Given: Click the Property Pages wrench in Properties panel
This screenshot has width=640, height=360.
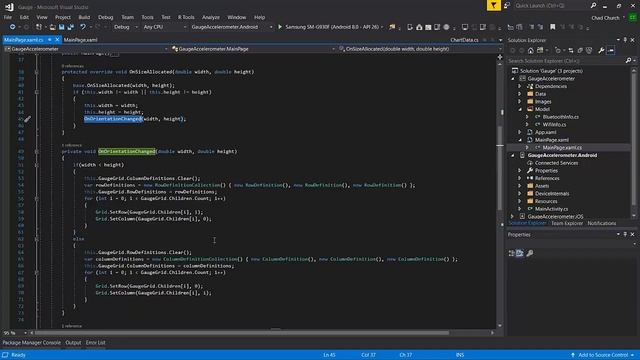Looking at the screenshot, I should pyautogui.click(x=530, y=253).
